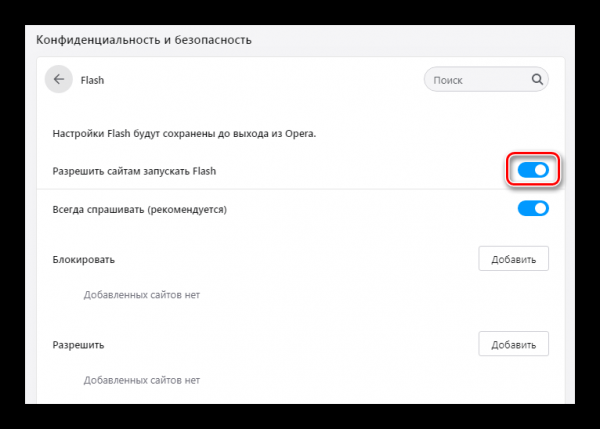Image resolution: width=600 pixels, height=429 pixels.
Task: Click the (рекомендуется) text
Action: coord(188,210)
